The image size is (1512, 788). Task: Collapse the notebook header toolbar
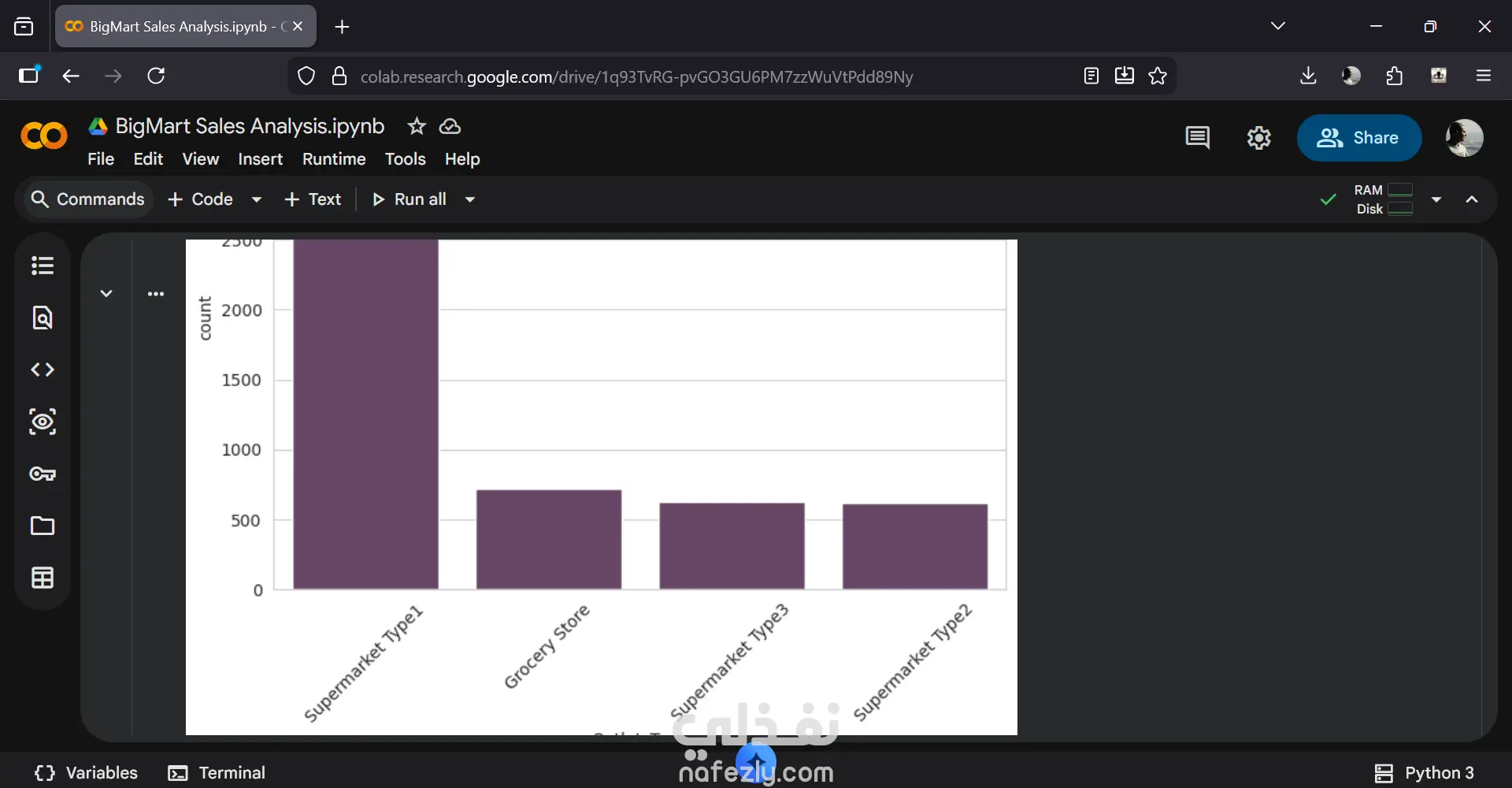click(1472, 199)
